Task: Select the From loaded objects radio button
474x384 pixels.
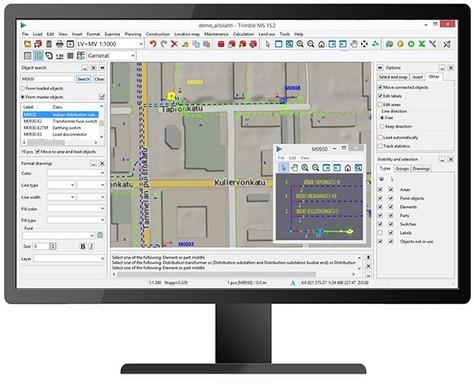Action: coord(23,88)
